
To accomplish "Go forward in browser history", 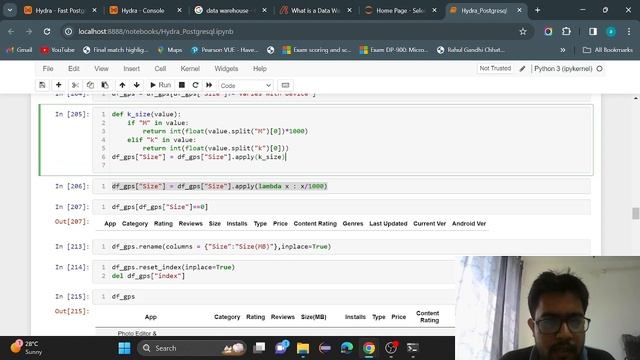I will pos(29,31).
